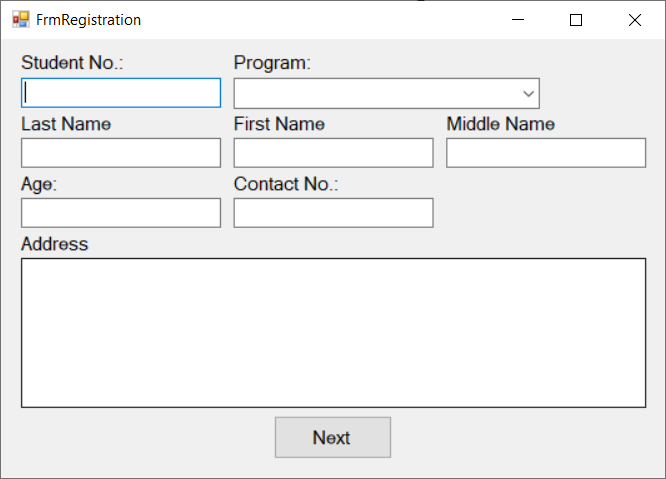Click the 'Student No.:' label
666x479 pixels.
[x=72, y=63]
